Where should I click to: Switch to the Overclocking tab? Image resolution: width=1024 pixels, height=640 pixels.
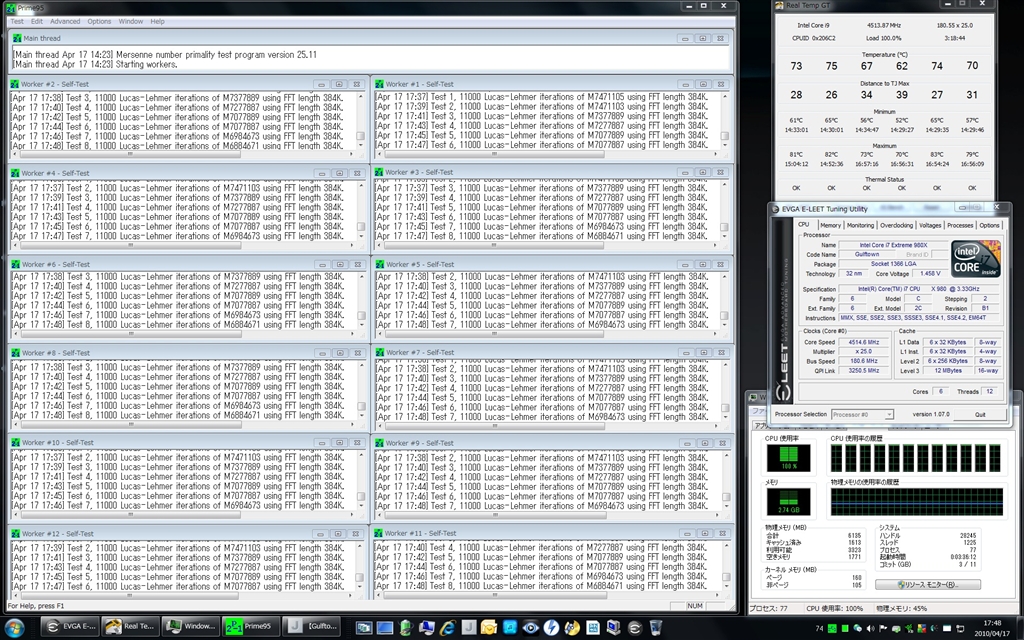(896, 225)
